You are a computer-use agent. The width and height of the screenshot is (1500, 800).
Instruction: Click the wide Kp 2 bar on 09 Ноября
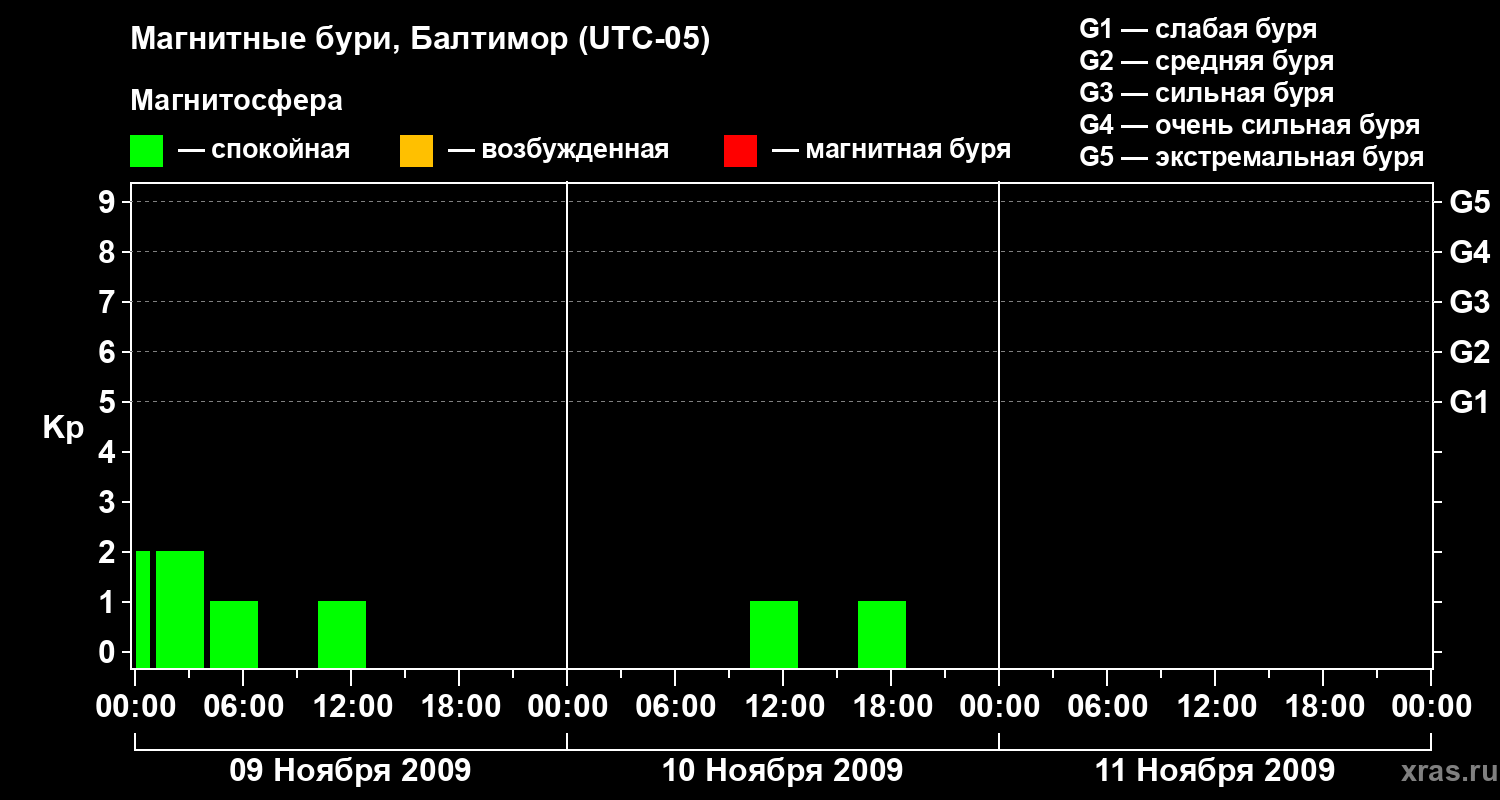click(180, 609)
